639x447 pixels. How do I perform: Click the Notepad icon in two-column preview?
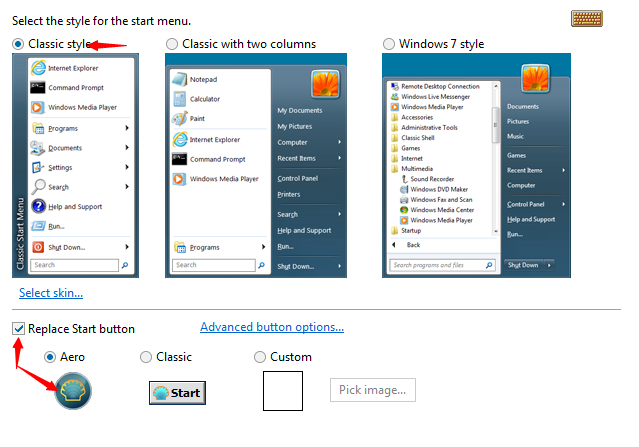pos(180,79)
